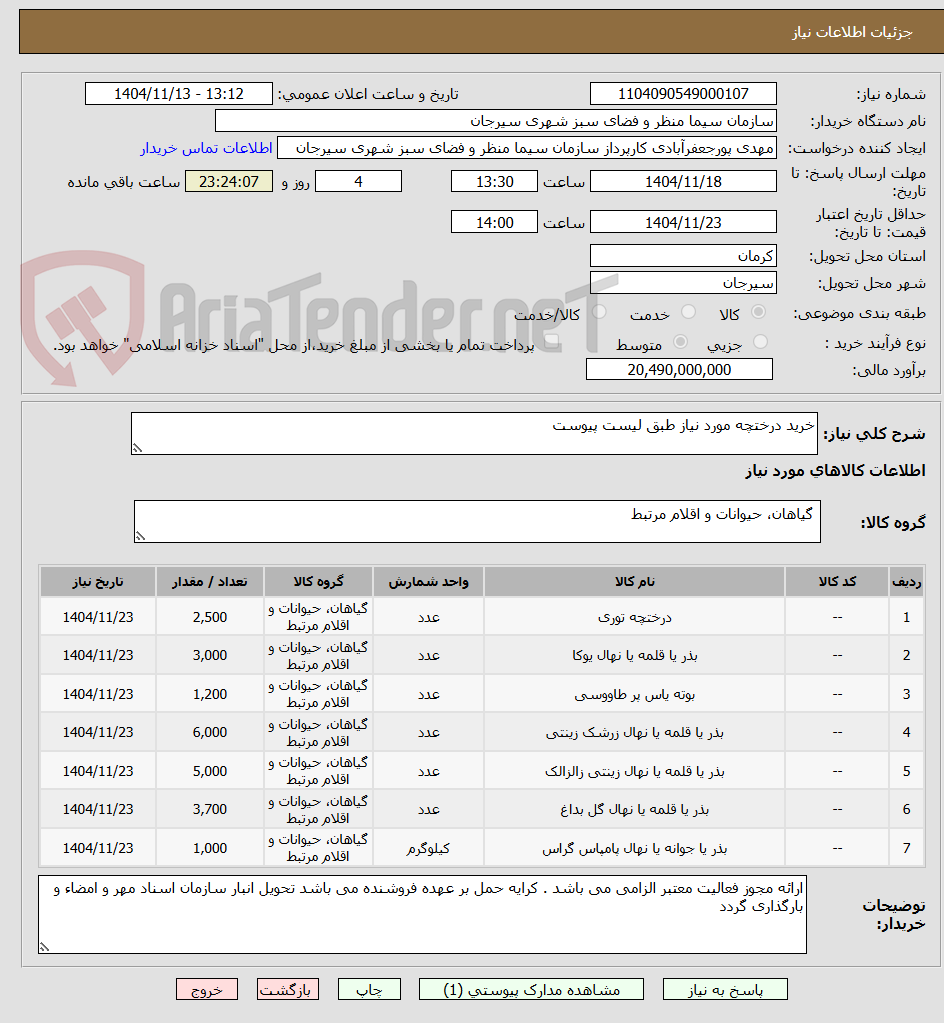Click the remaining days field showing 4
The image size is (944, 1023).
(358, 181)
